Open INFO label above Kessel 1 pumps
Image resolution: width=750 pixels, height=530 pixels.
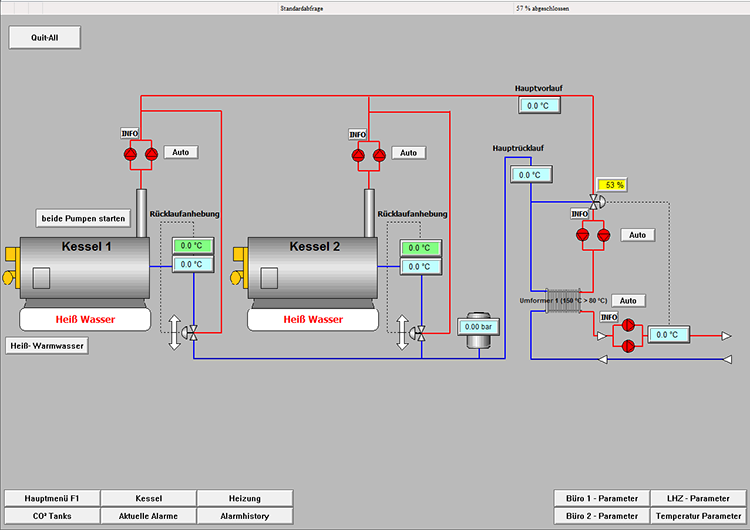tap(130, 133)
